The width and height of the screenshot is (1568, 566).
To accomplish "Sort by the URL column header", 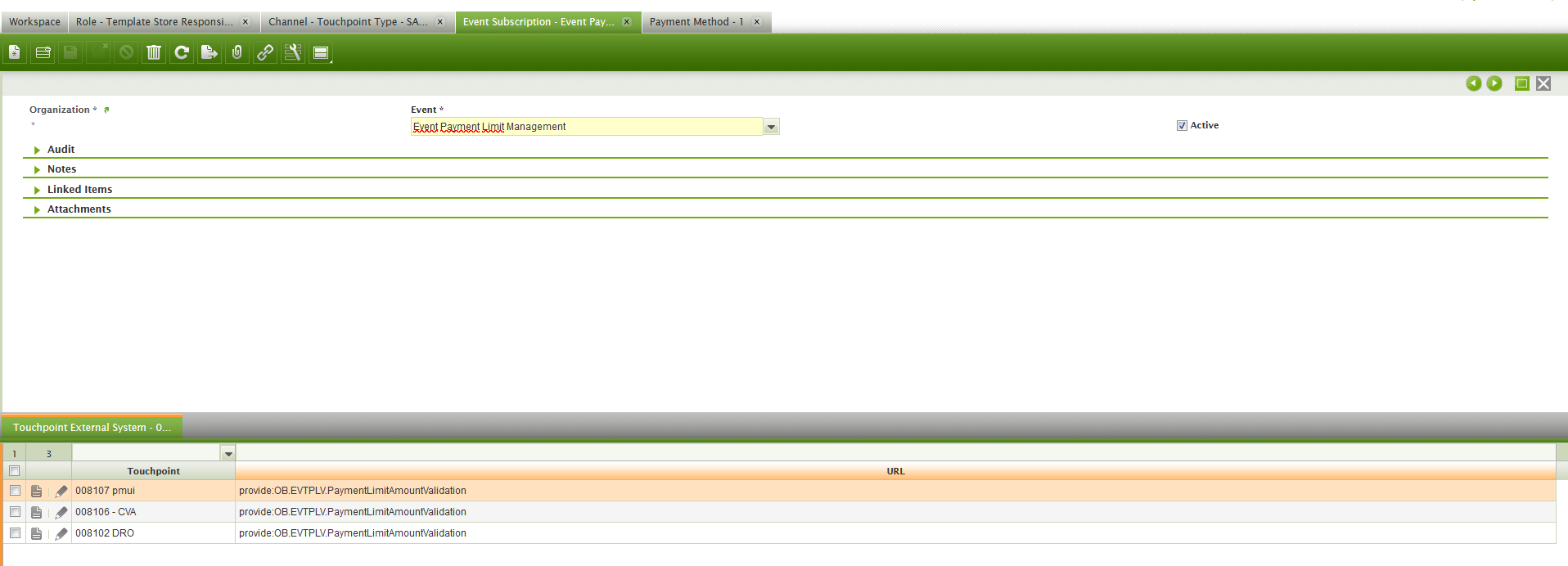I will point(895,471).
